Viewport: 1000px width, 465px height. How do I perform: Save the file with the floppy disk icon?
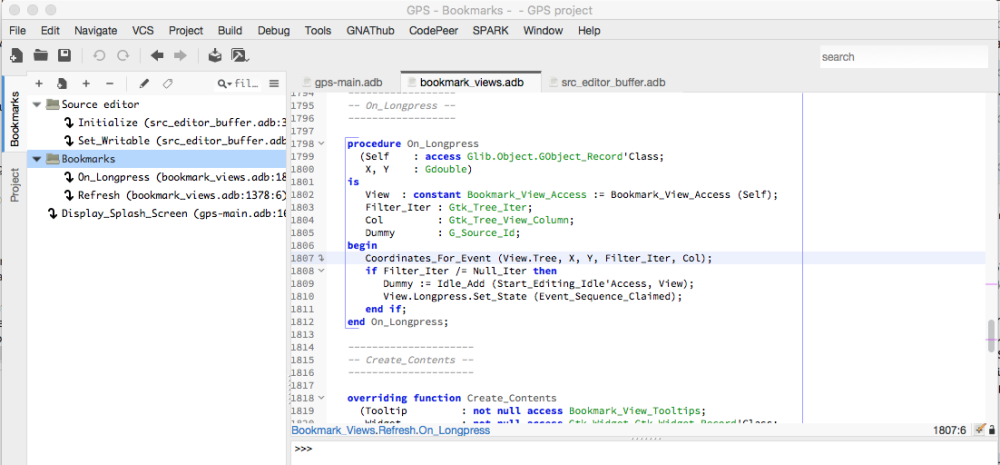point(64,56)
